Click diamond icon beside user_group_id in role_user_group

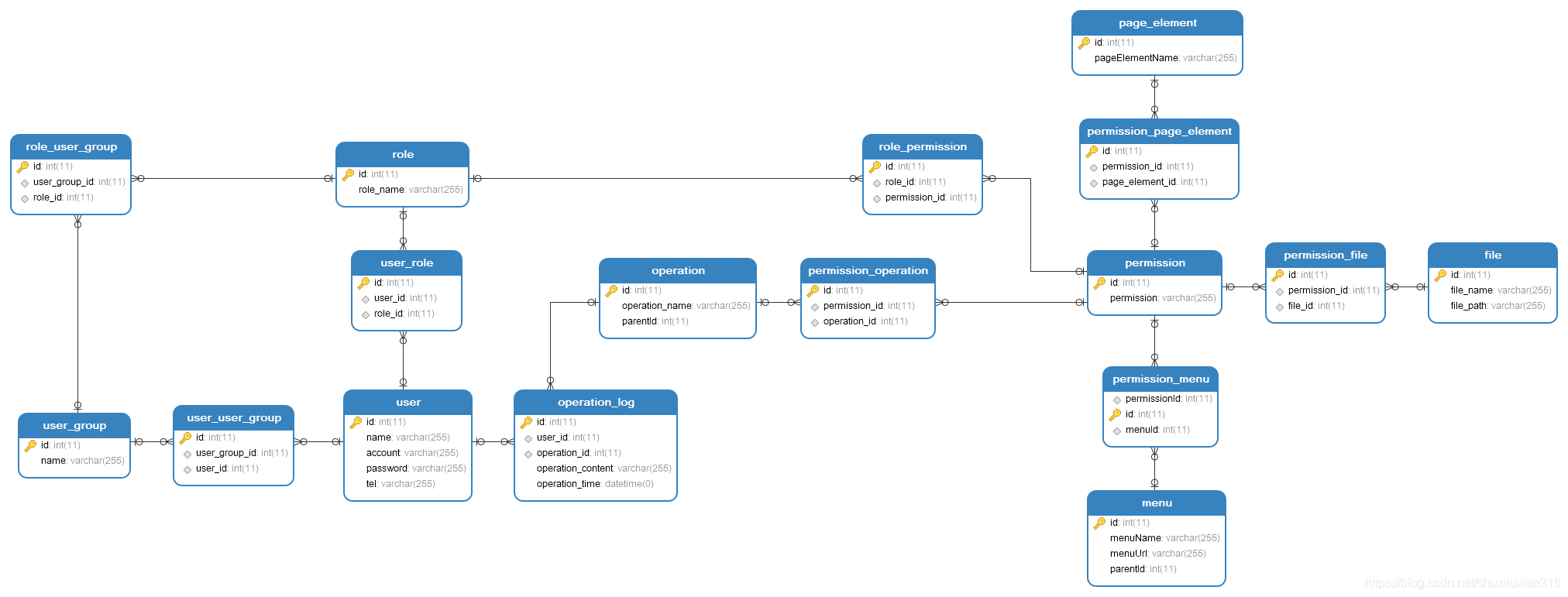click(x=25, y=183)
